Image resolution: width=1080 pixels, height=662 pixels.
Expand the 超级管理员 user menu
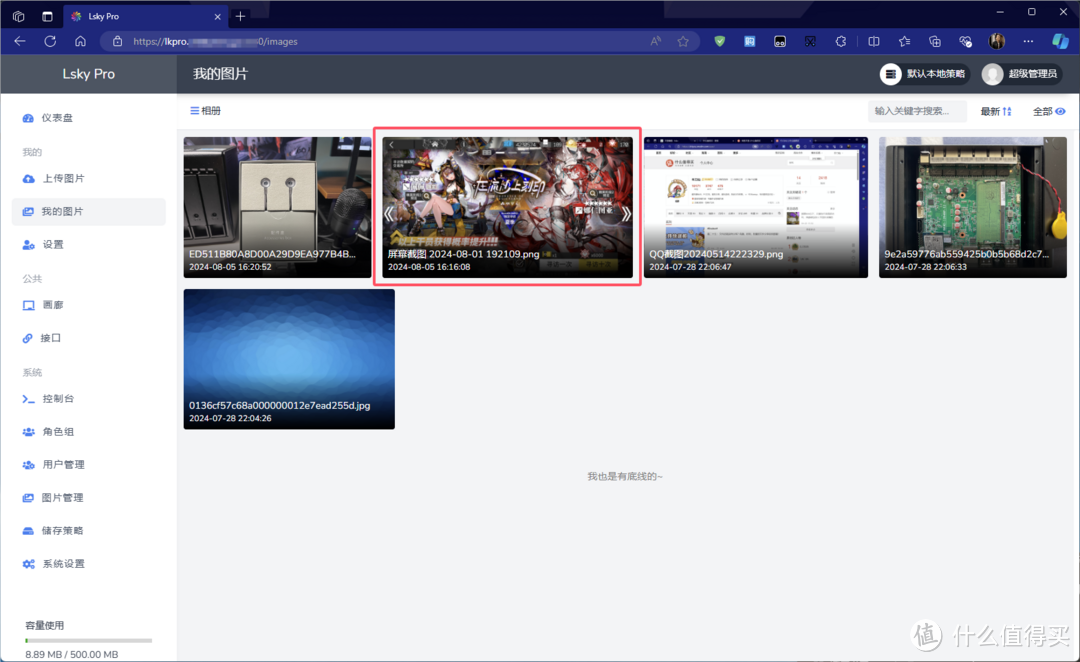point(1020,74)
